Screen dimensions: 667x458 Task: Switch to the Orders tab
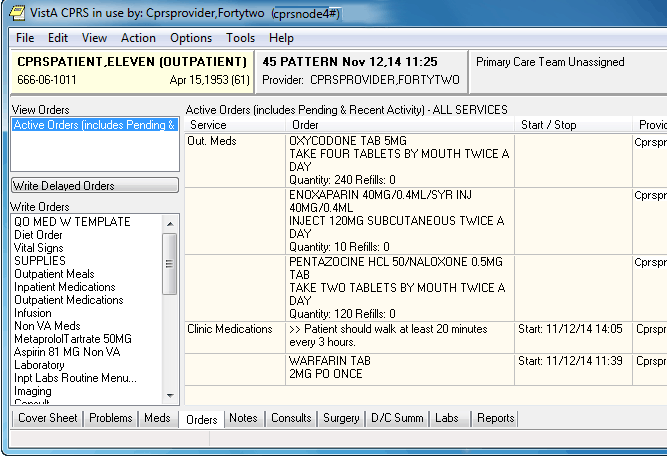tap(202, 419)
